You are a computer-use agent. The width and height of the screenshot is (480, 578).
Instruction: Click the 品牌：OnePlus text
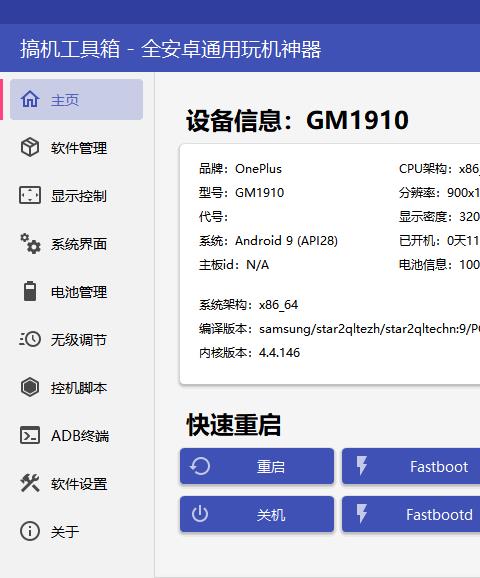coord(240,169)
